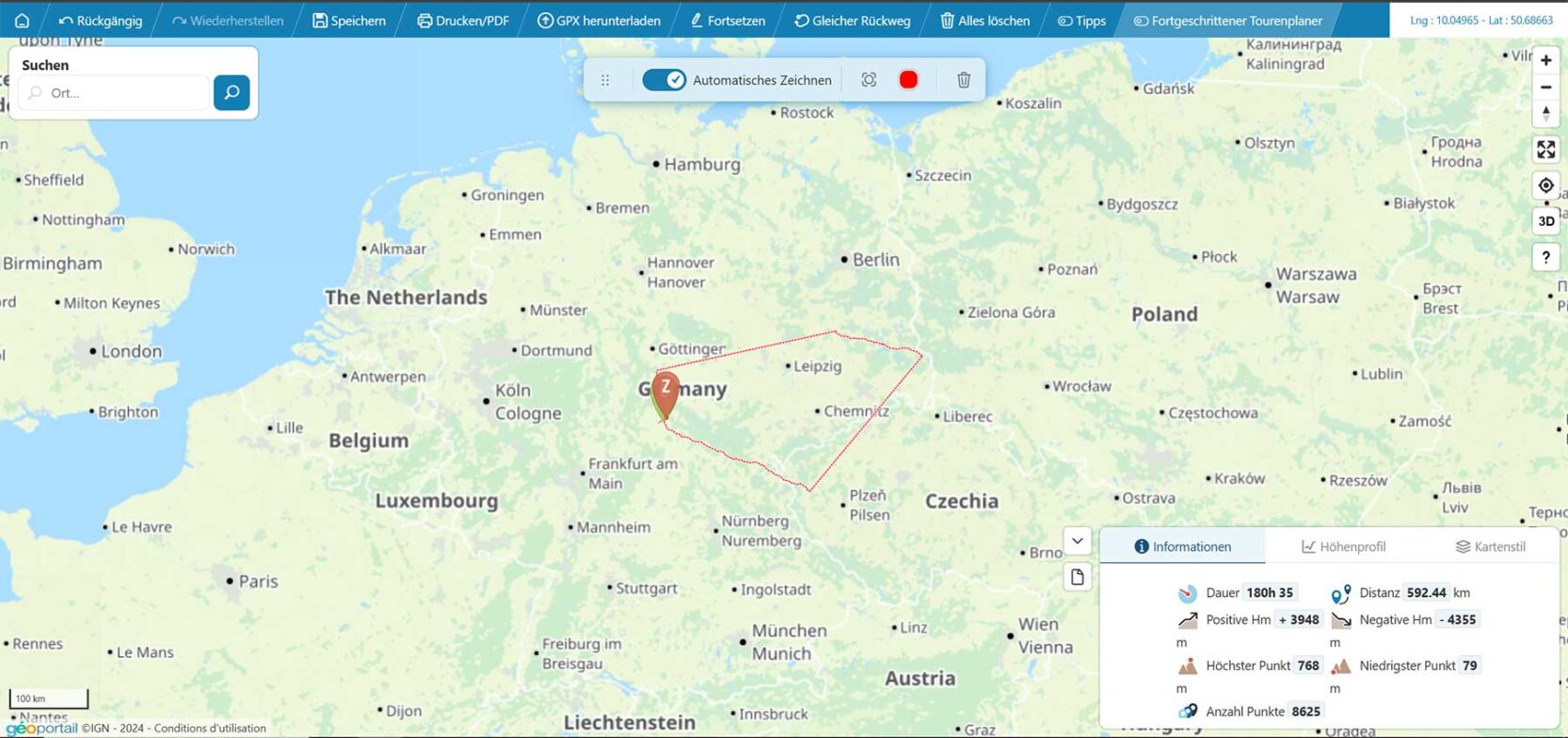Open the document icon beside info panel

[1078, 577]
